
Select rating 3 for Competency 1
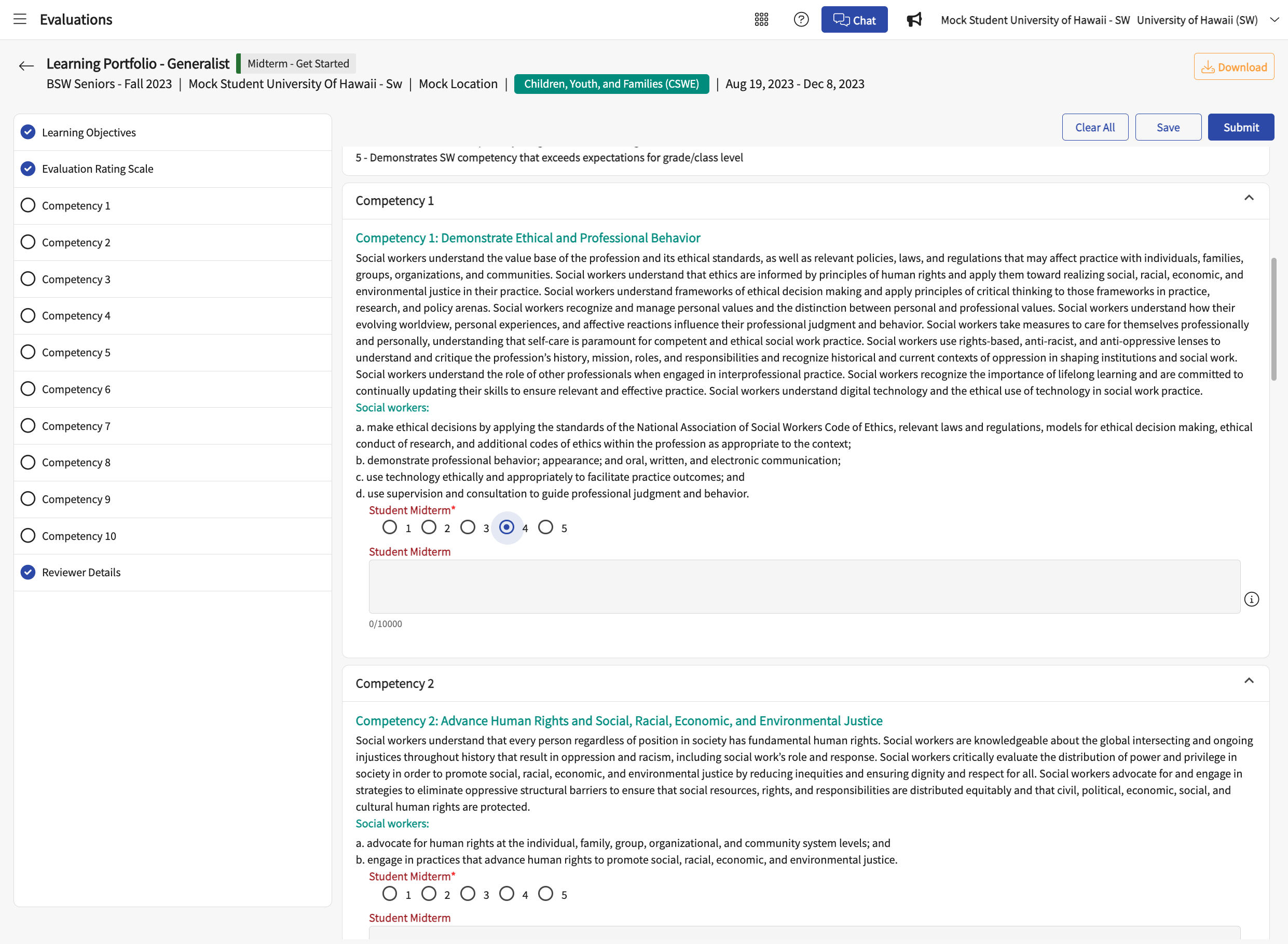[x=468, y=527]
